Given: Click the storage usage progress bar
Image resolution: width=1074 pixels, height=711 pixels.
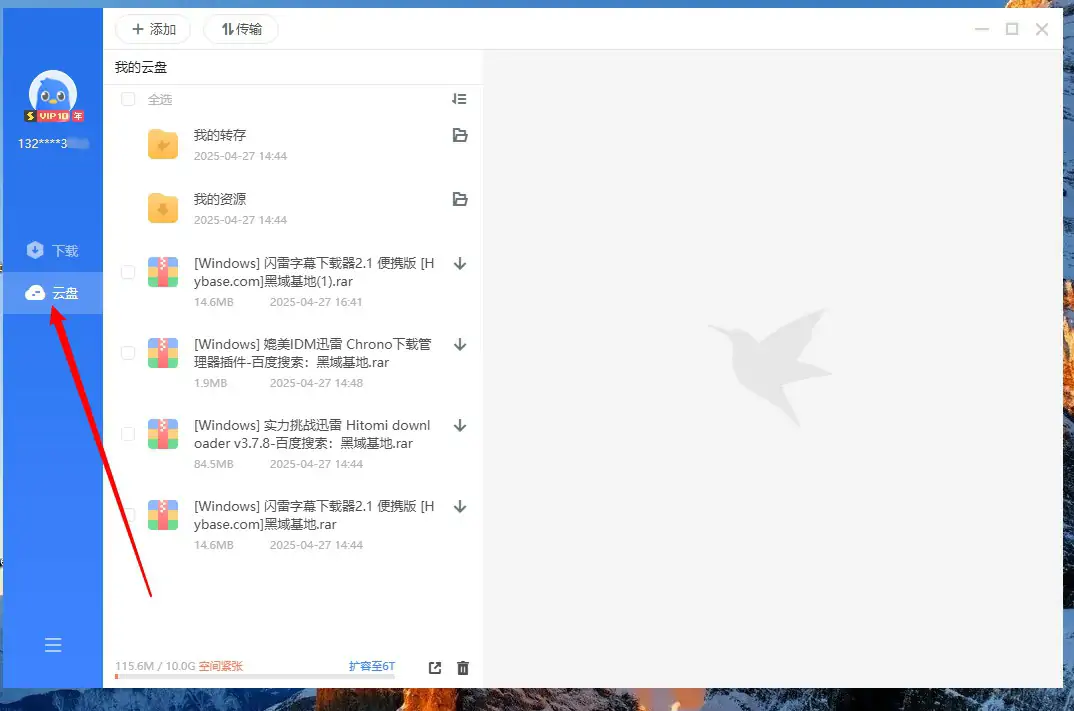Looking at the screenshot, I should [x=255, y=677].
